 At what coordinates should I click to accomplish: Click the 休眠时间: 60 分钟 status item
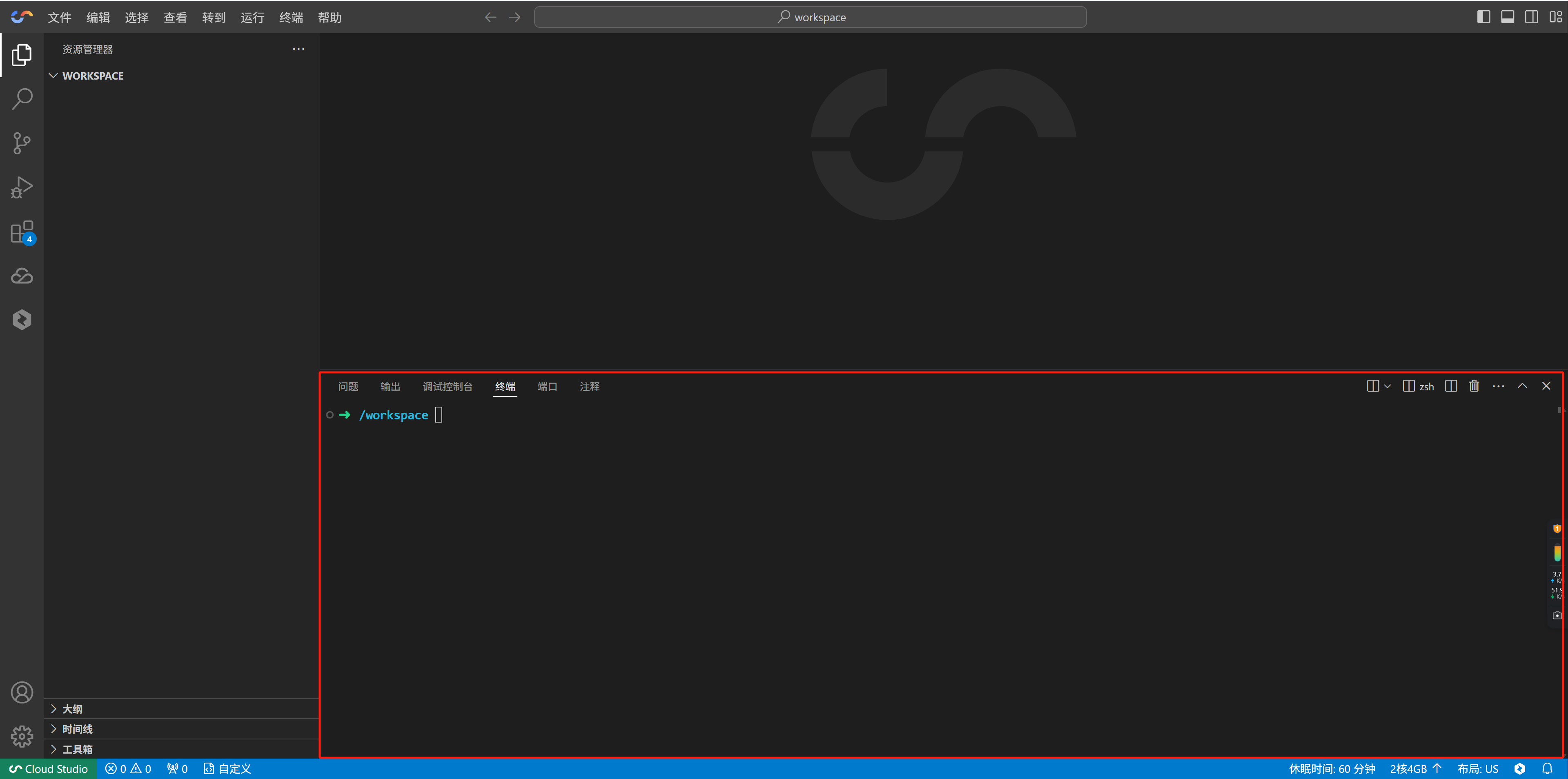tap(1332, 769)
